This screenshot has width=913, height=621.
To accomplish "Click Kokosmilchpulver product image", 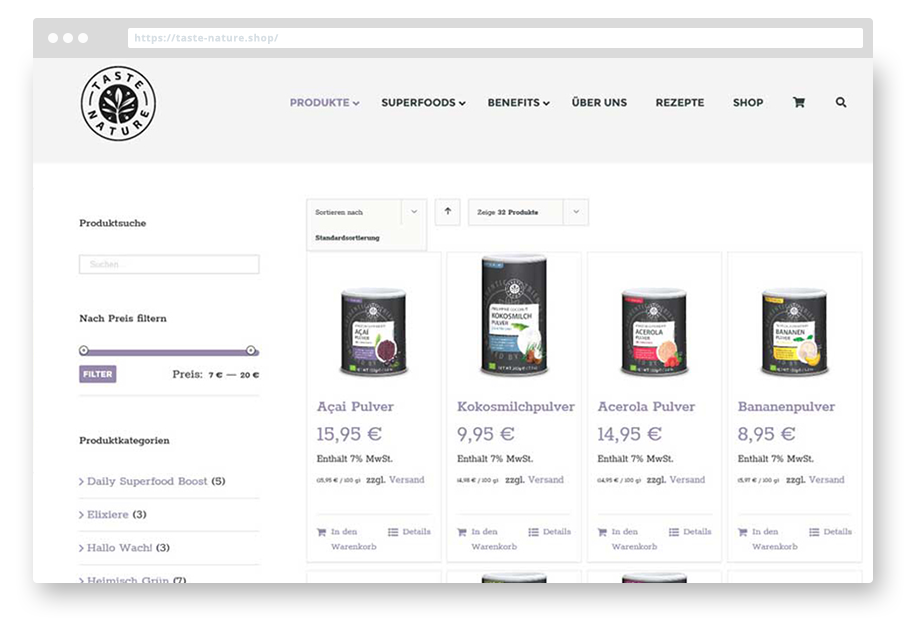I will 514,315.
